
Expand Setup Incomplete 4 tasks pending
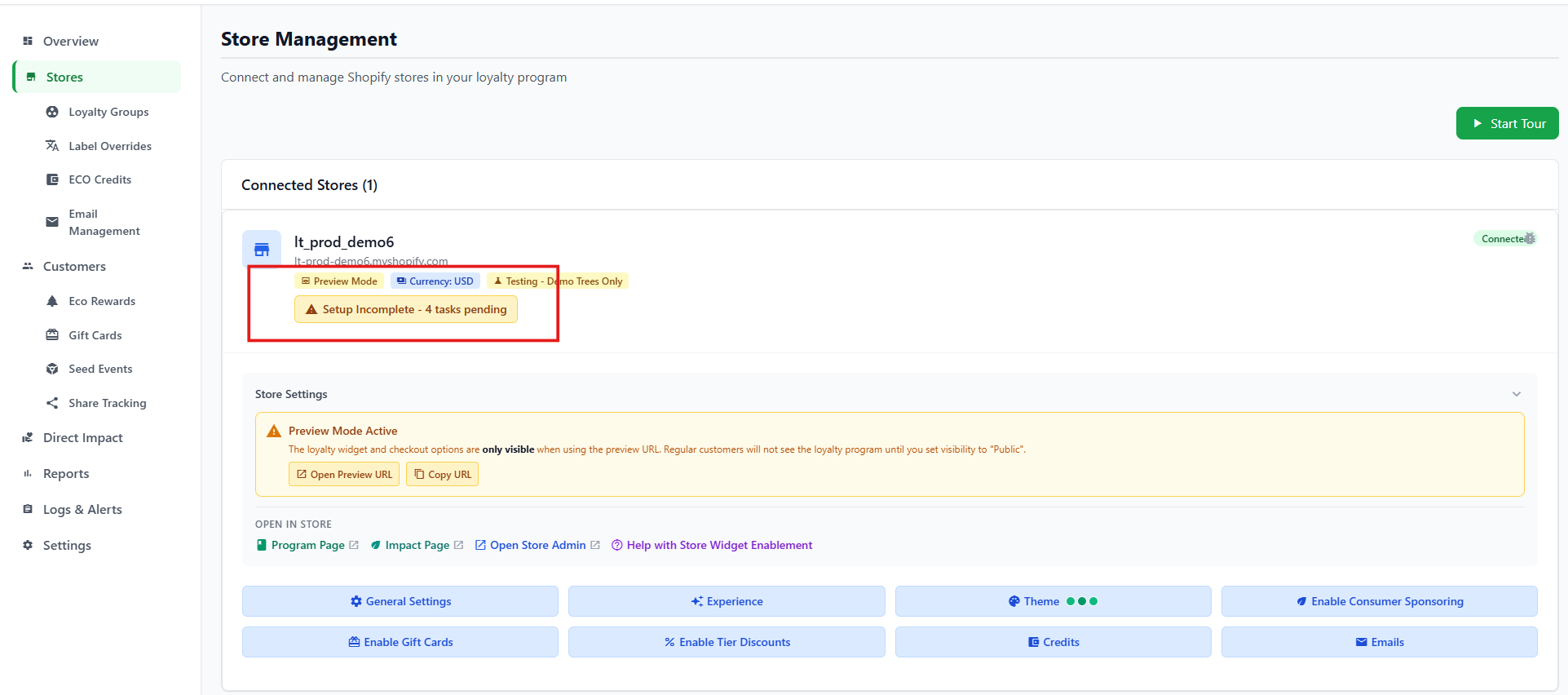point(406,310)
